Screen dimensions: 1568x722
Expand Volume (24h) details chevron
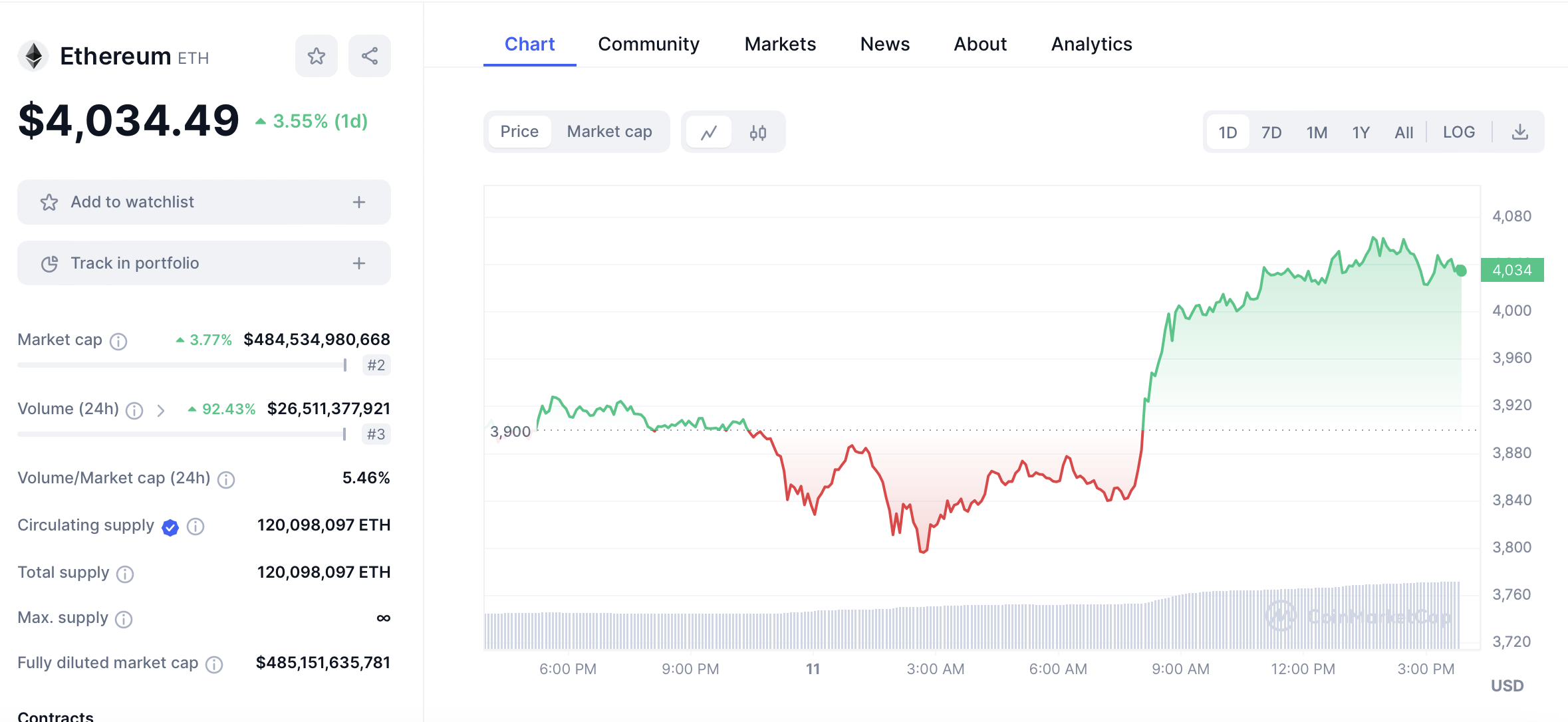click(x=160, y=410)
